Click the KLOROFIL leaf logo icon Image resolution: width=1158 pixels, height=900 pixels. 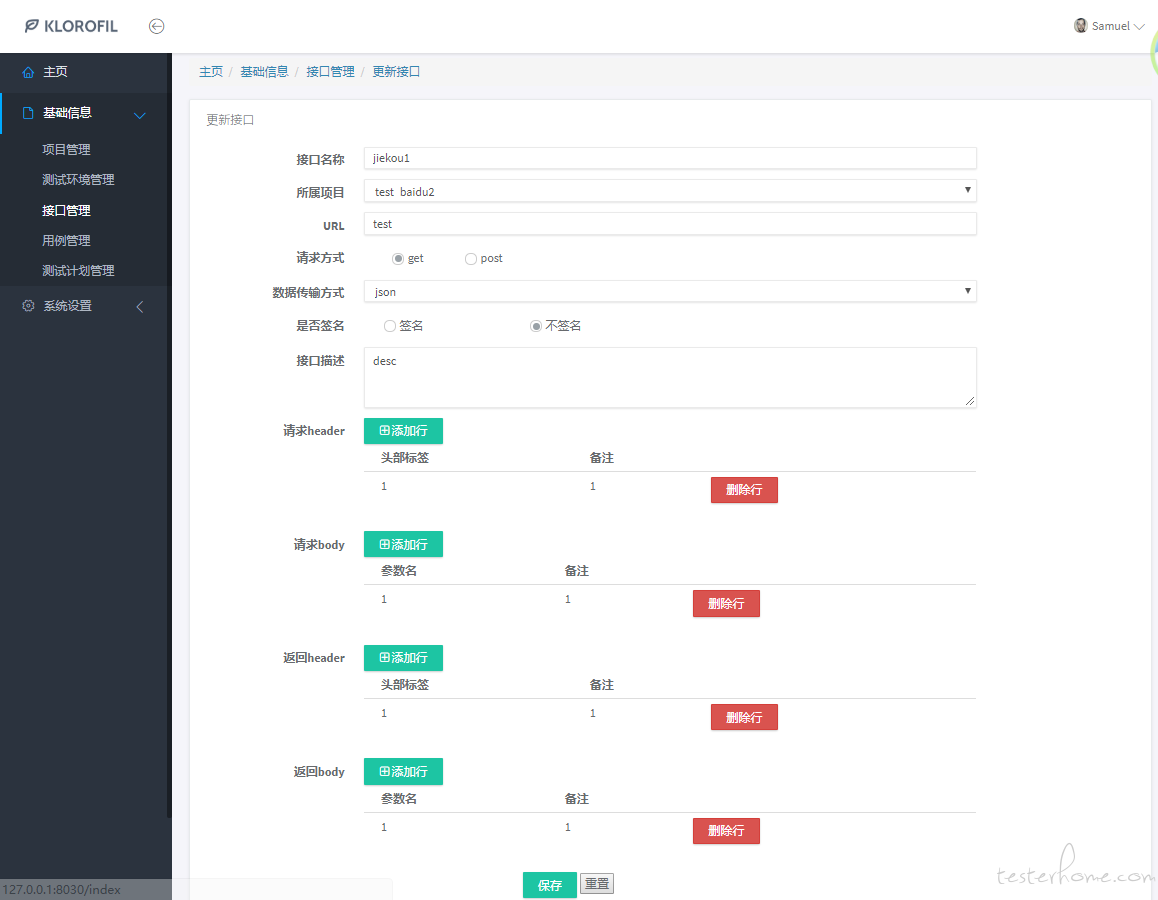pyautogui.click(x=31, y=27)
